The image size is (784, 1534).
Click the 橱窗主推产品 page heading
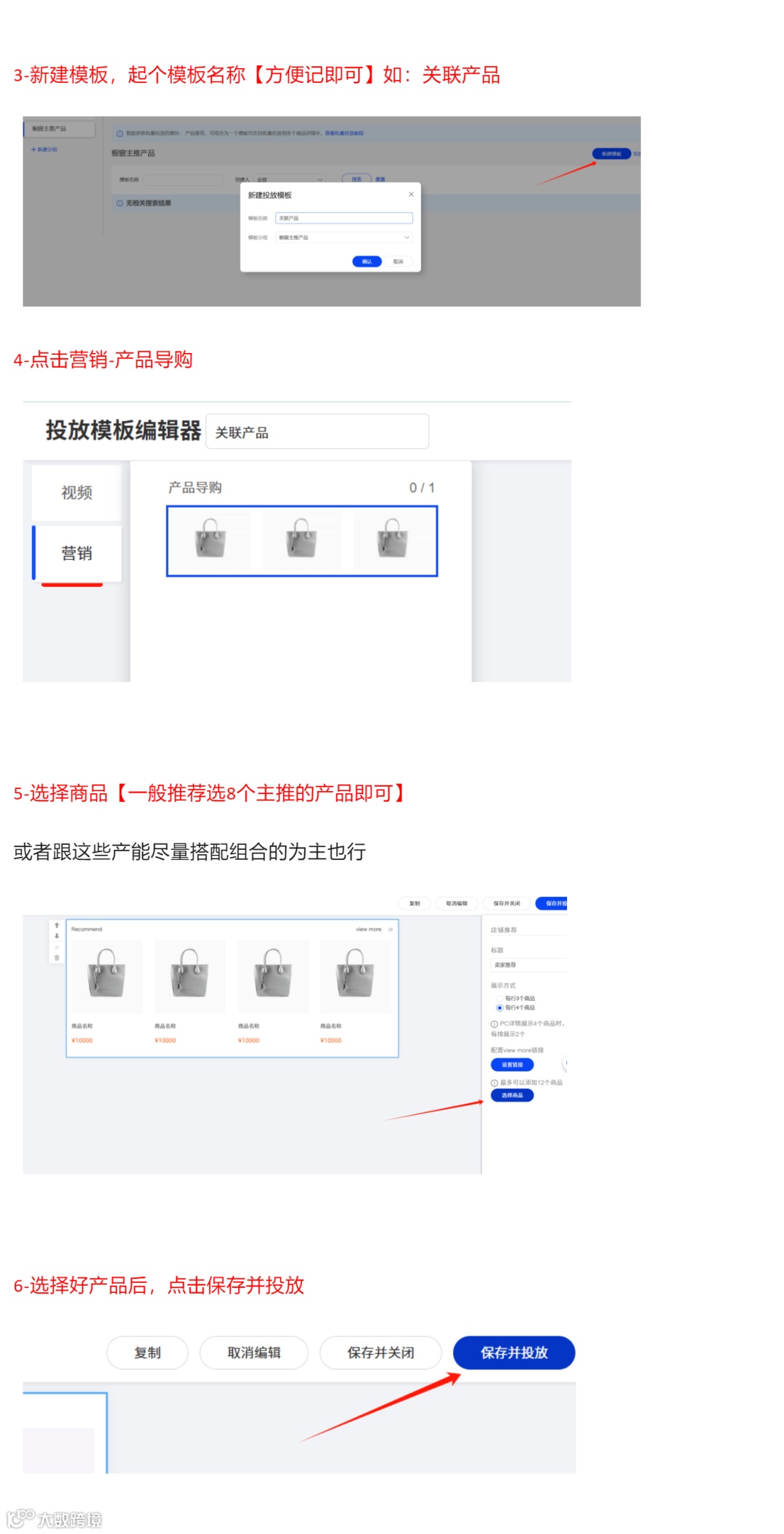[x=133, y=153]
